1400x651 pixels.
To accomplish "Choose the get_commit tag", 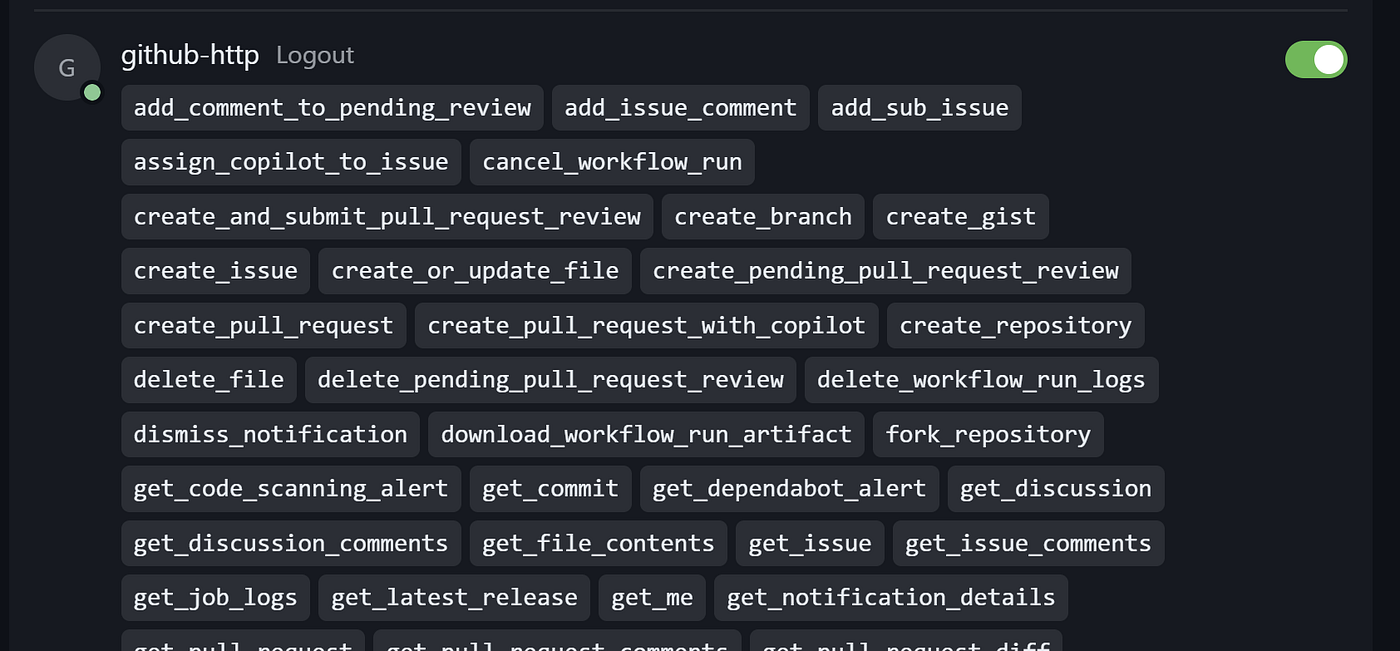I will pos(551,489).
